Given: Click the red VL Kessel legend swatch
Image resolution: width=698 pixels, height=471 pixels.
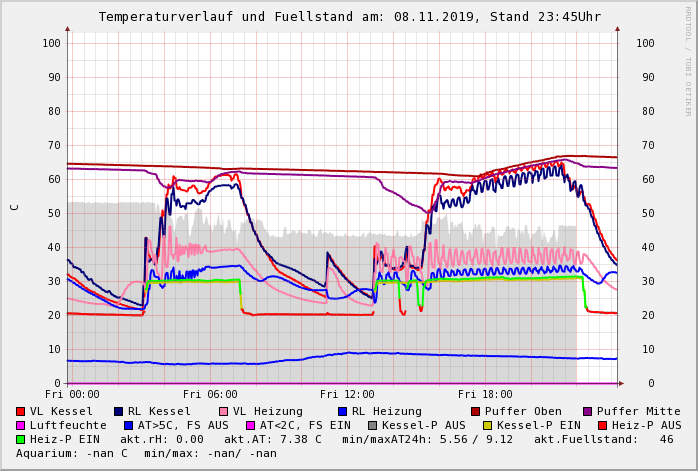Looking at the screenshot, I should pyautogui.click(x=20, y=411).
